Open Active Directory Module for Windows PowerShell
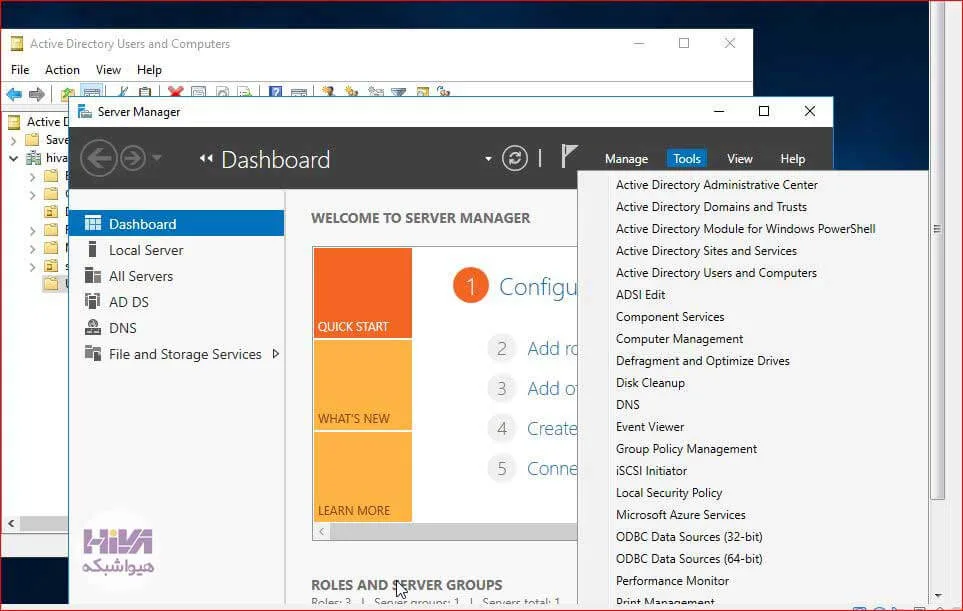 pyautogui.click(x=746, y=229)
